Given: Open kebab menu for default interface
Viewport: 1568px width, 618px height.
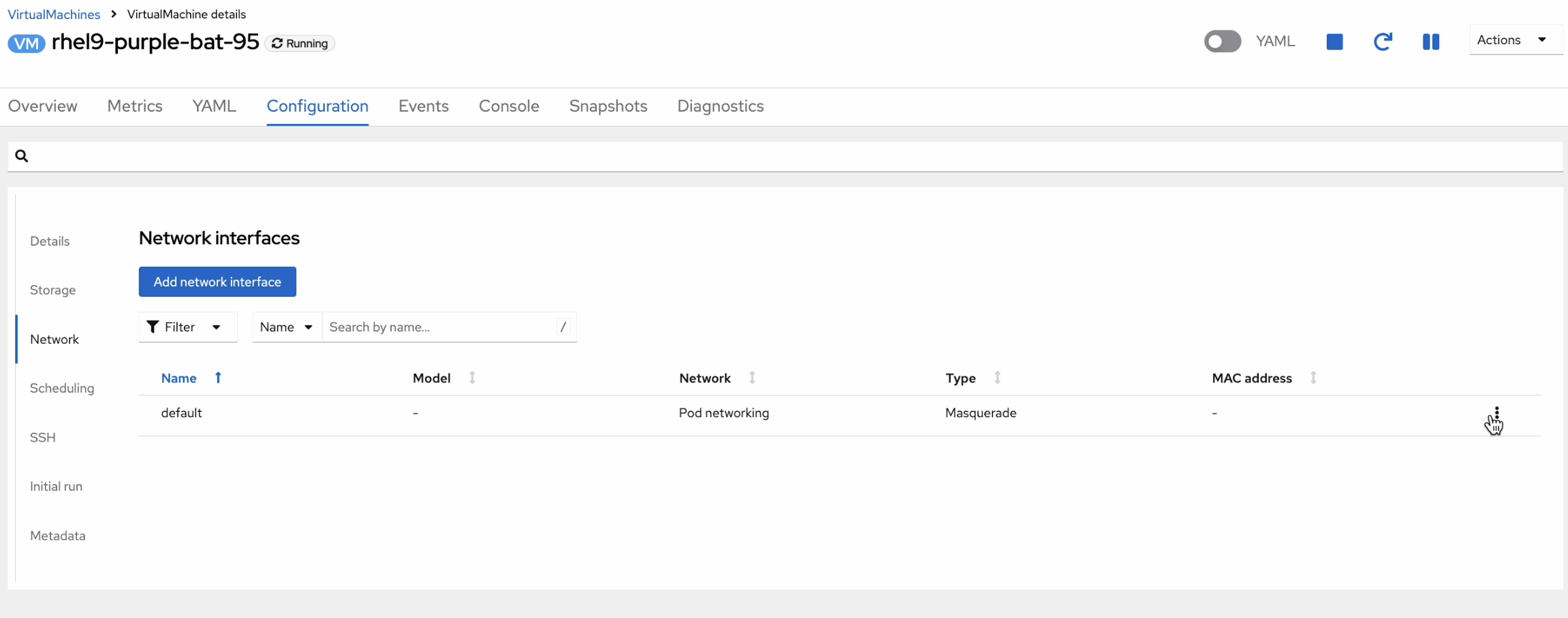Looking at the screenshot, I should [1496, 414].
